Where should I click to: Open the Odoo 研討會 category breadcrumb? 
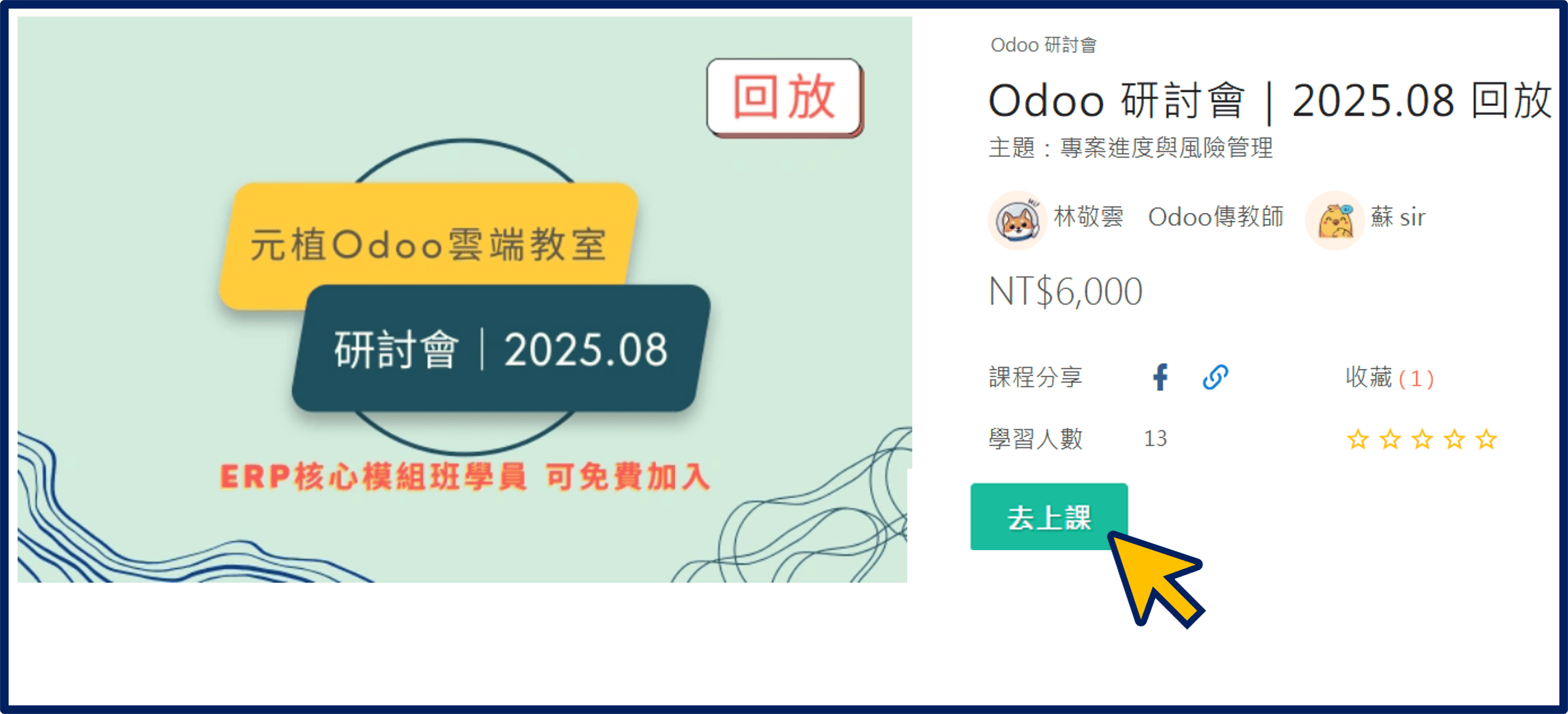pos(1043,45)
